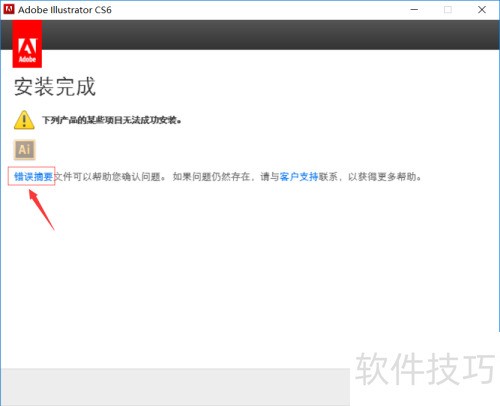Click the disabled maximize window button

pyautogui.click(x=448, y=10)
